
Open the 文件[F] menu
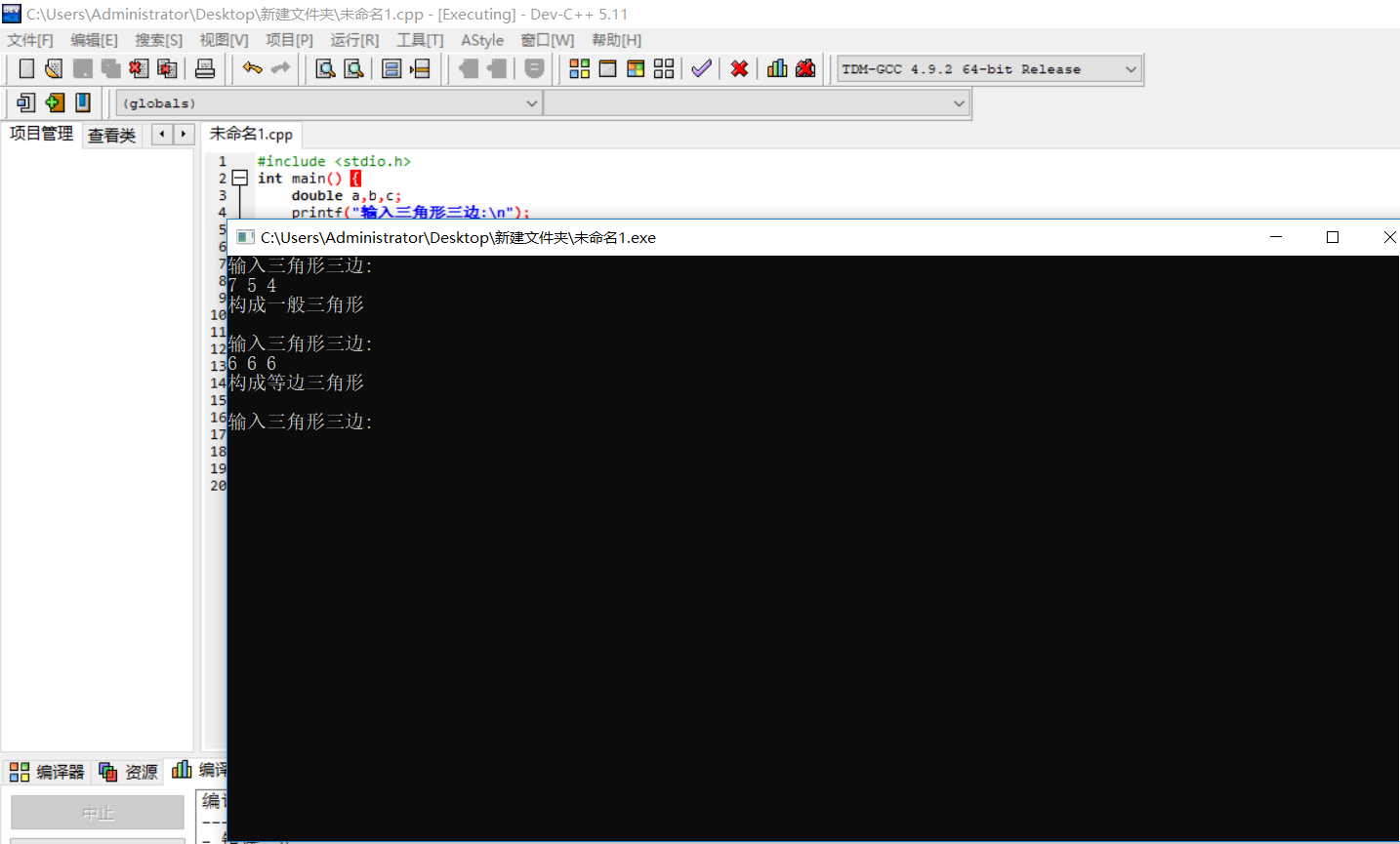click(x=30, y=40)
